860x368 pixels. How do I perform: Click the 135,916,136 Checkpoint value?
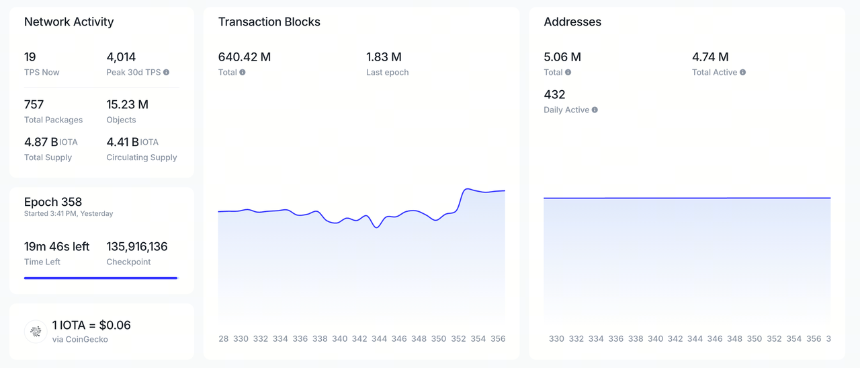point(137,247)
